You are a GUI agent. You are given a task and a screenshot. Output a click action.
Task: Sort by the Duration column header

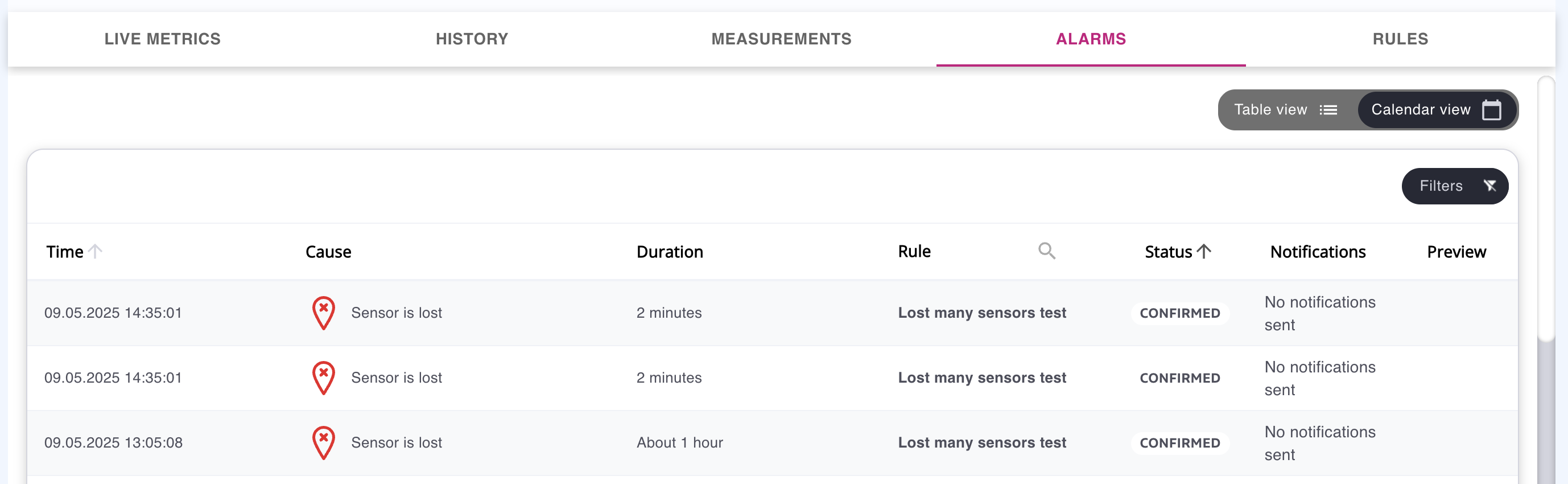[x=670, y=252]
